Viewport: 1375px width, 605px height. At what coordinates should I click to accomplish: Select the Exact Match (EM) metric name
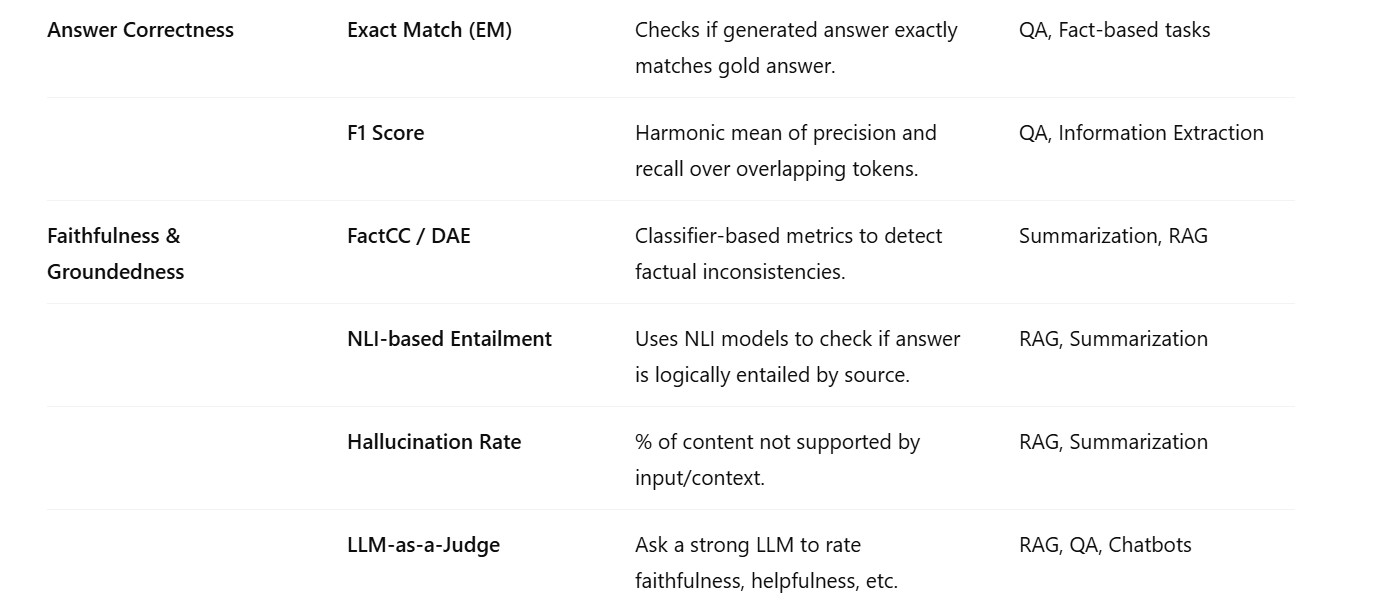(429, 30)
